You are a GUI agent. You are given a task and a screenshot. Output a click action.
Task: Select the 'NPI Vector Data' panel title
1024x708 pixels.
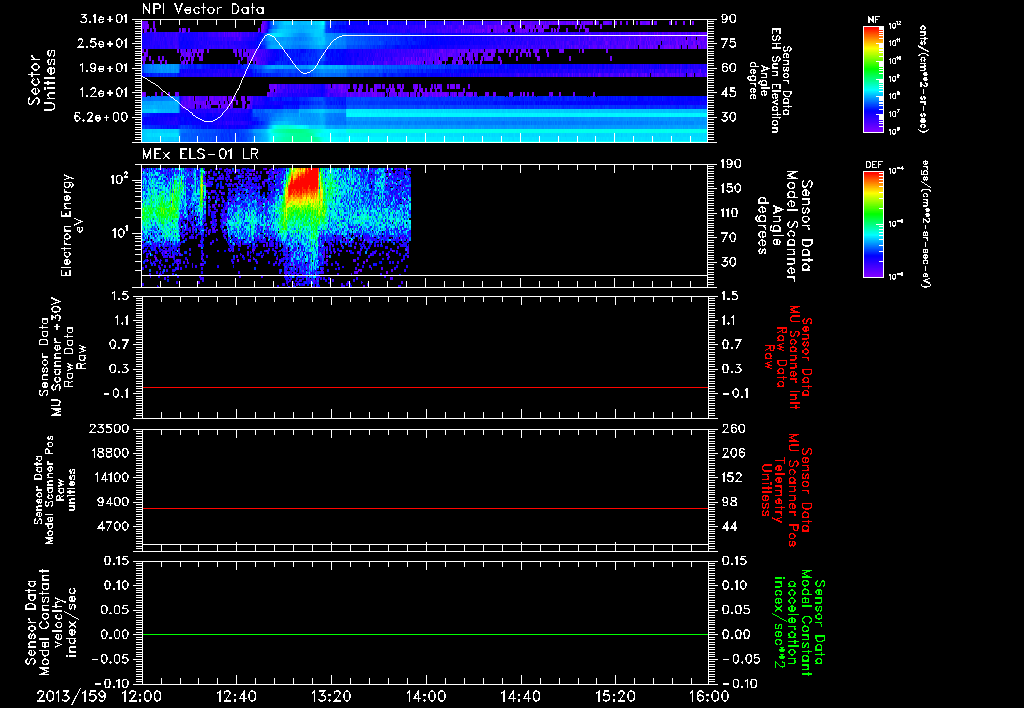203,9
